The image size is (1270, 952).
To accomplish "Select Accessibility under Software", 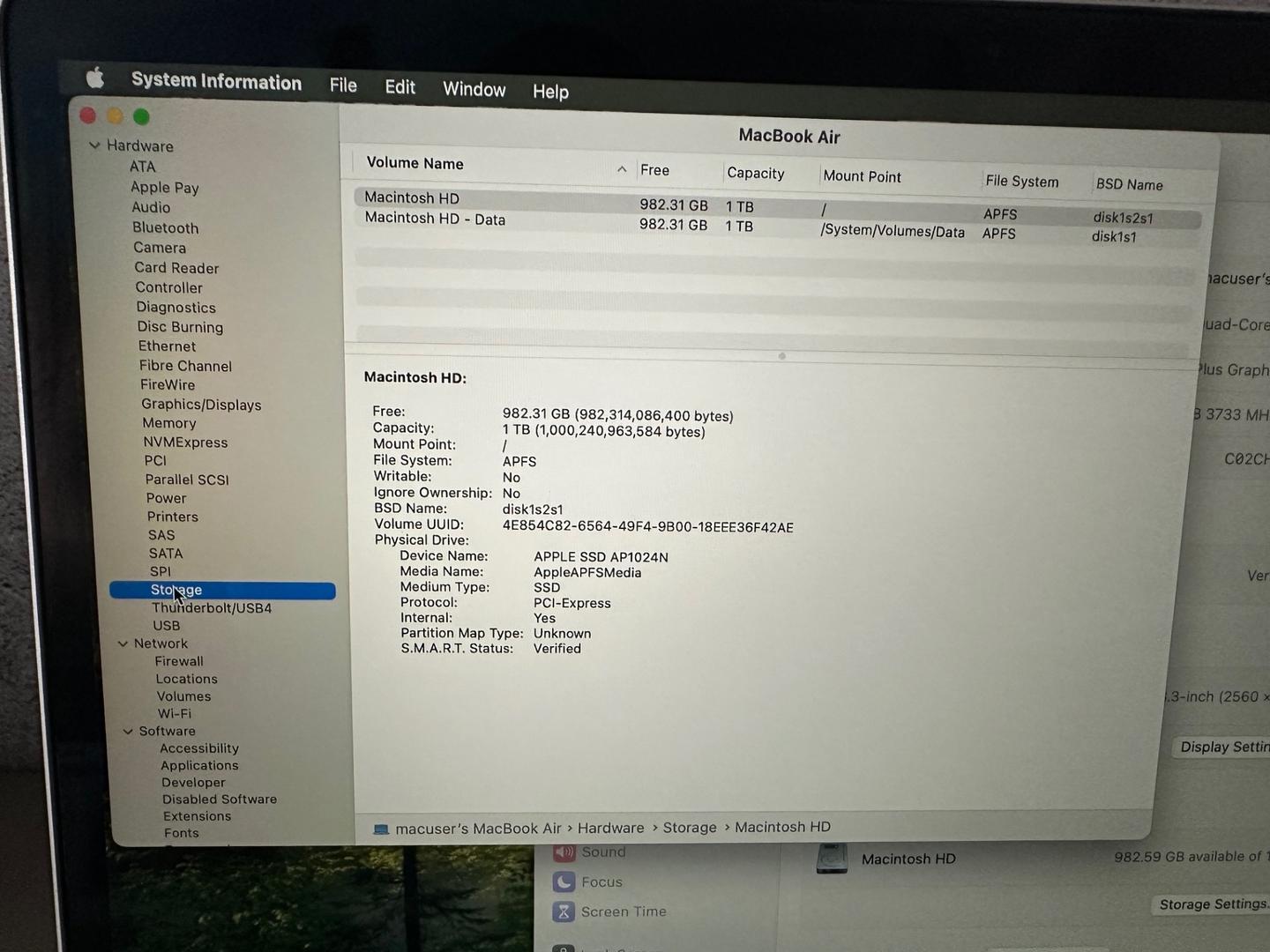I will point(199,748).
